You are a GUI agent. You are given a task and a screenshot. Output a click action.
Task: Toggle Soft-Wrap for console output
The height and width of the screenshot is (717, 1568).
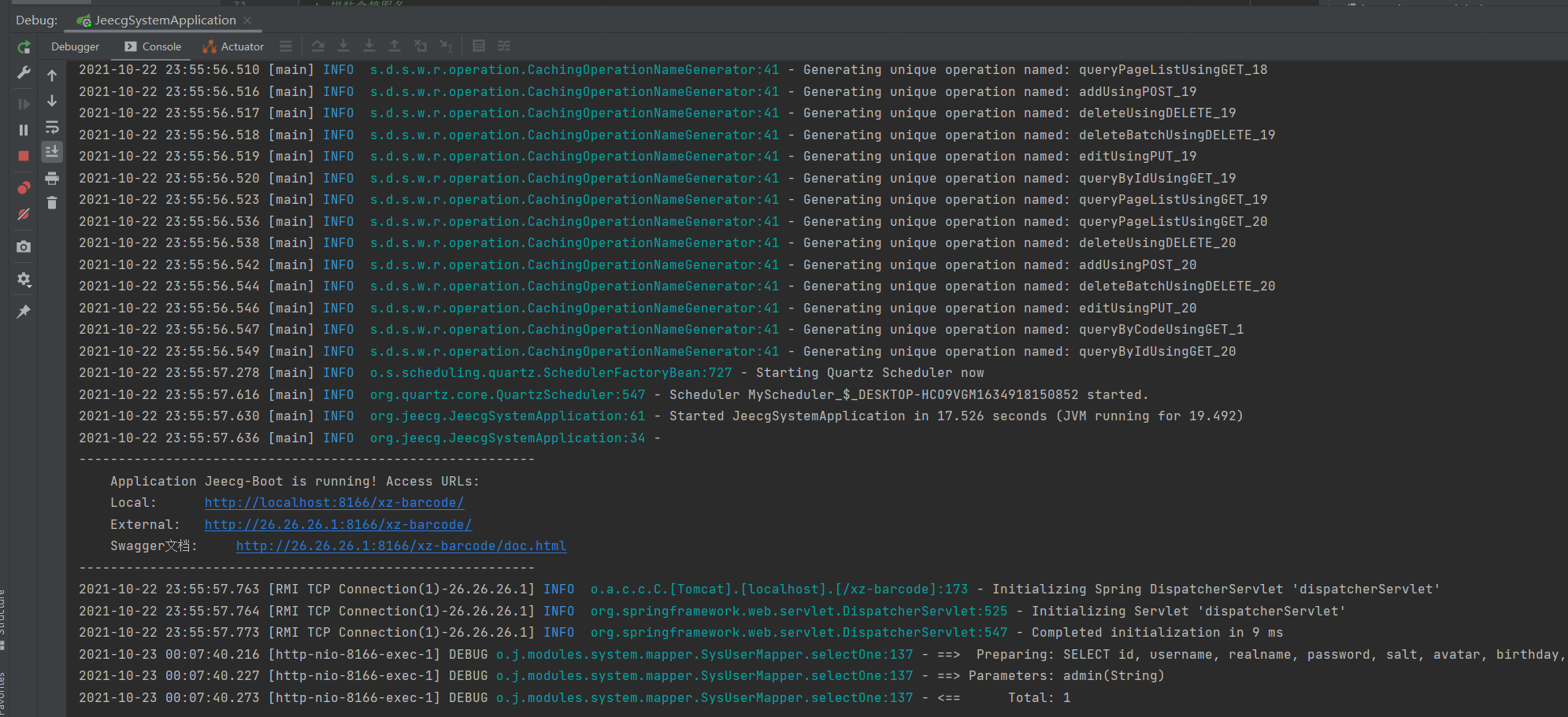pos(52,127)
